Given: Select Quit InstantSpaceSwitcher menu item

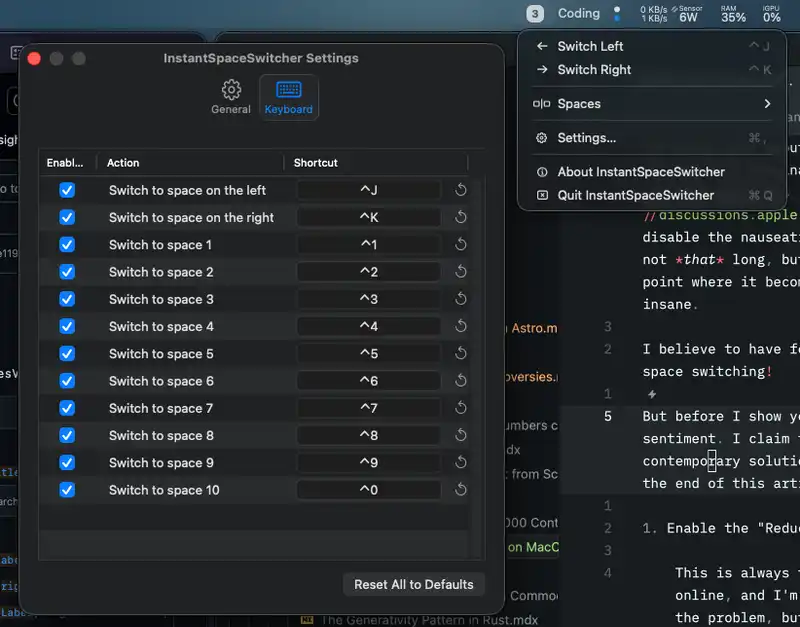Looking at the screenshot, I should [x=635, y=196].
